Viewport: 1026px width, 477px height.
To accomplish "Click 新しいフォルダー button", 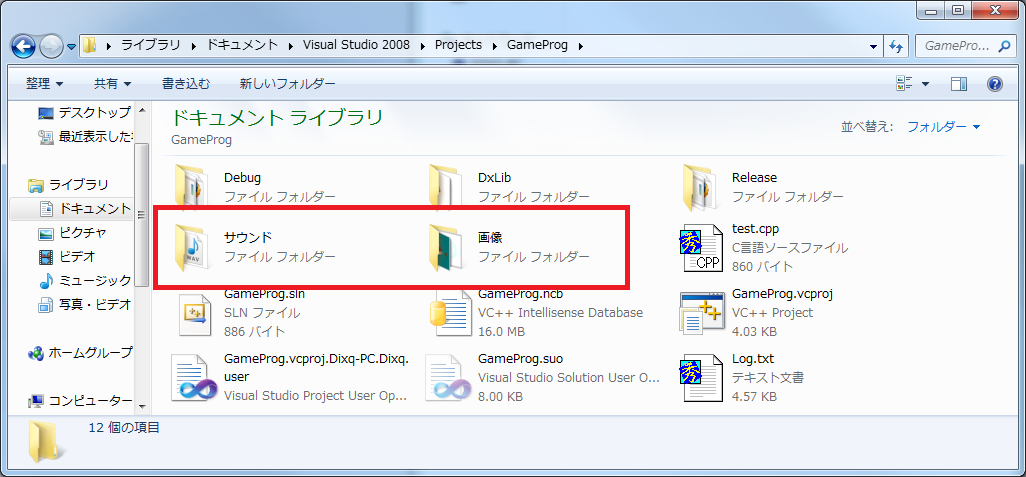I will (287, 84).
